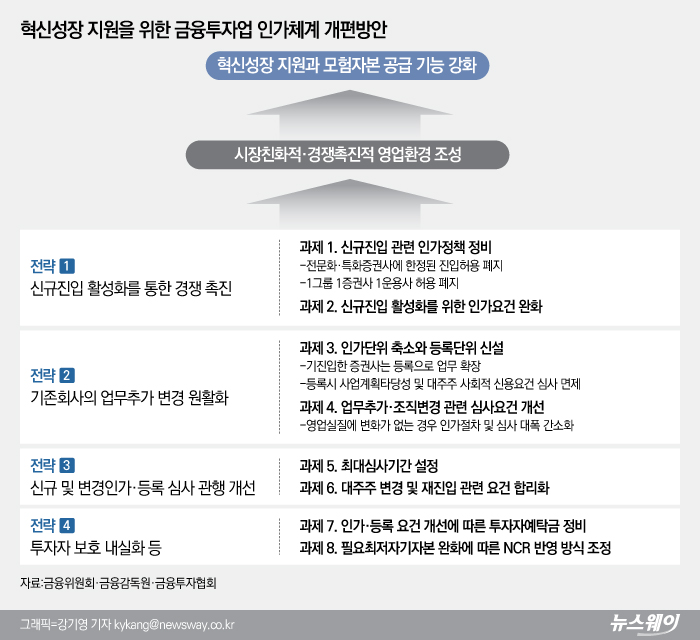Screen dimensions: 700x640
Task: Click the number 1 badge next to 전략
Action: (x=67, y=266)
